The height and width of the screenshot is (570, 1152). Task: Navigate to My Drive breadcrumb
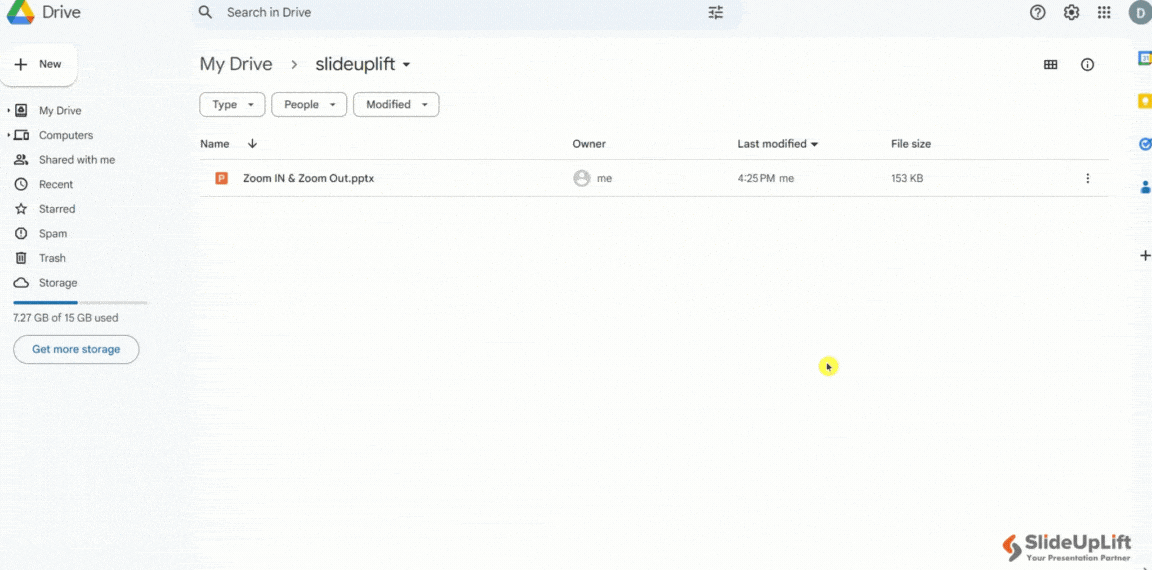236,65
